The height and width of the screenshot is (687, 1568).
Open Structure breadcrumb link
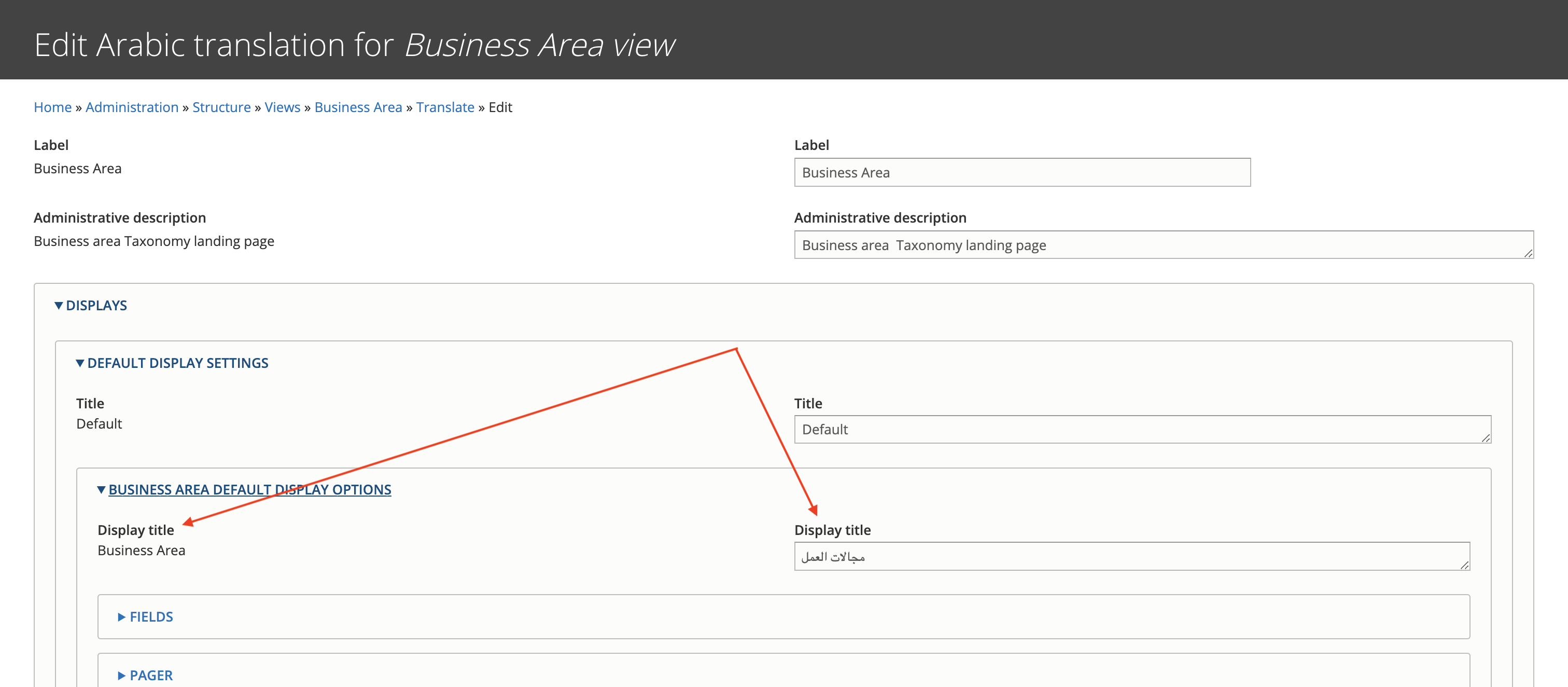coord(221,107)
